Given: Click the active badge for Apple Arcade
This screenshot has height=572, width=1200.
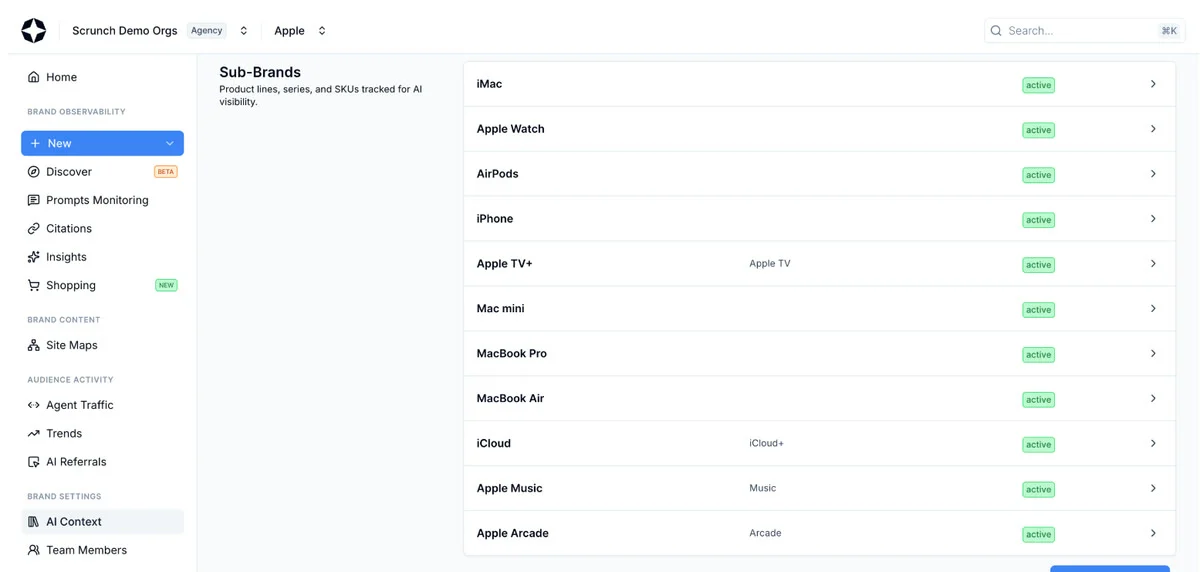Looking at the screenshot, I should tap(1038, 534).
